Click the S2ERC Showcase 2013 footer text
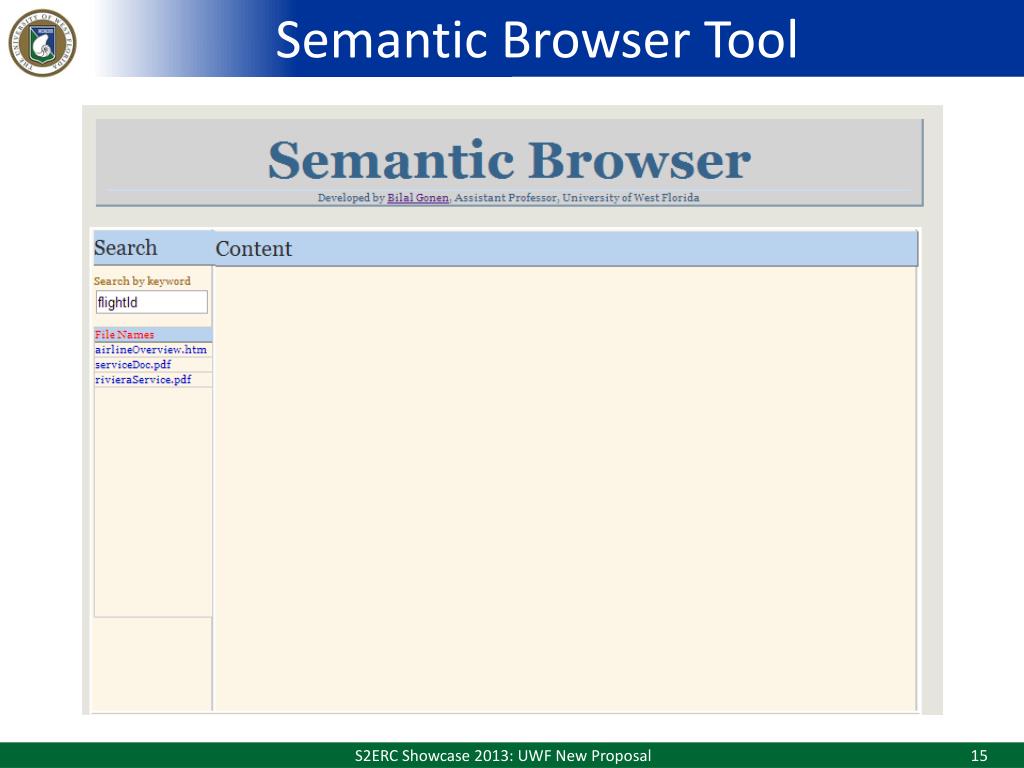The image size is (1024, 768). pos(503,755)
